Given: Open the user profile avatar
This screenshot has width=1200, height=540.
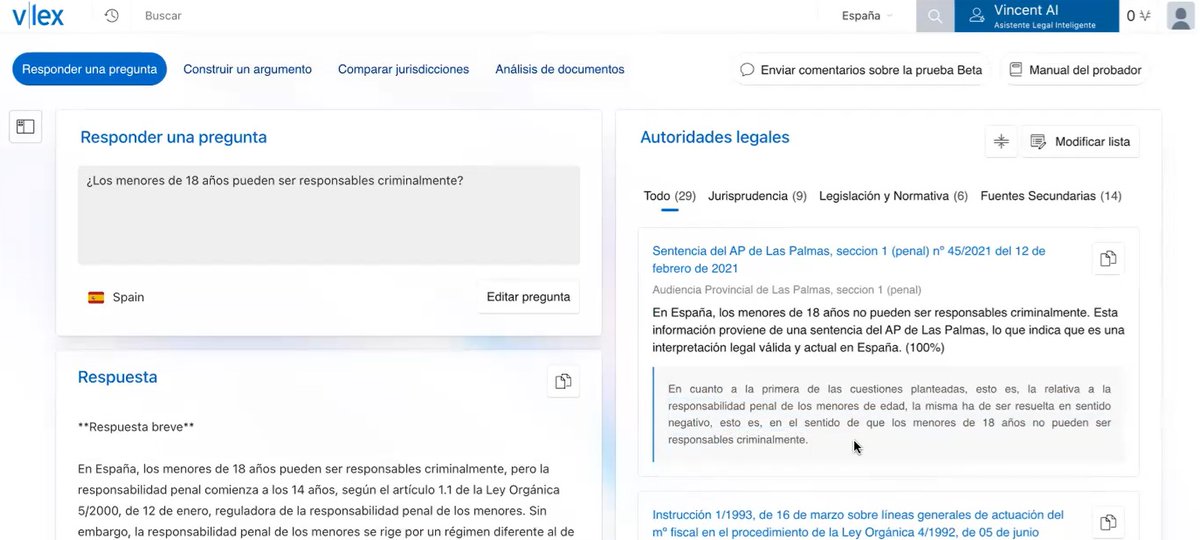Looking at the screenshot, I should pyautogui.click(x=1180, y=16).
